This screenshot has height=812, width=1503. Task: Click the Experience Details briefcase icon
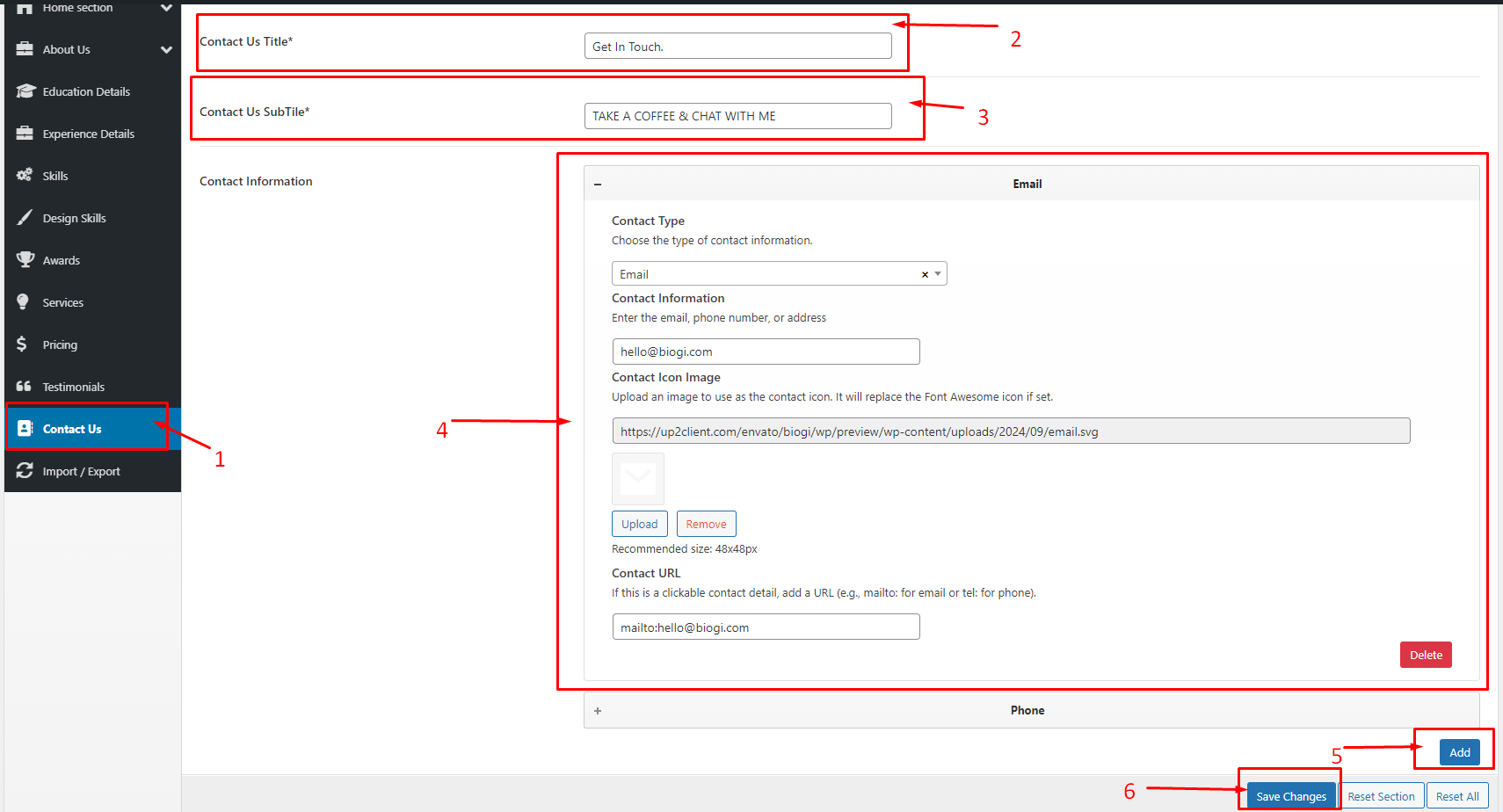[25, 134]
